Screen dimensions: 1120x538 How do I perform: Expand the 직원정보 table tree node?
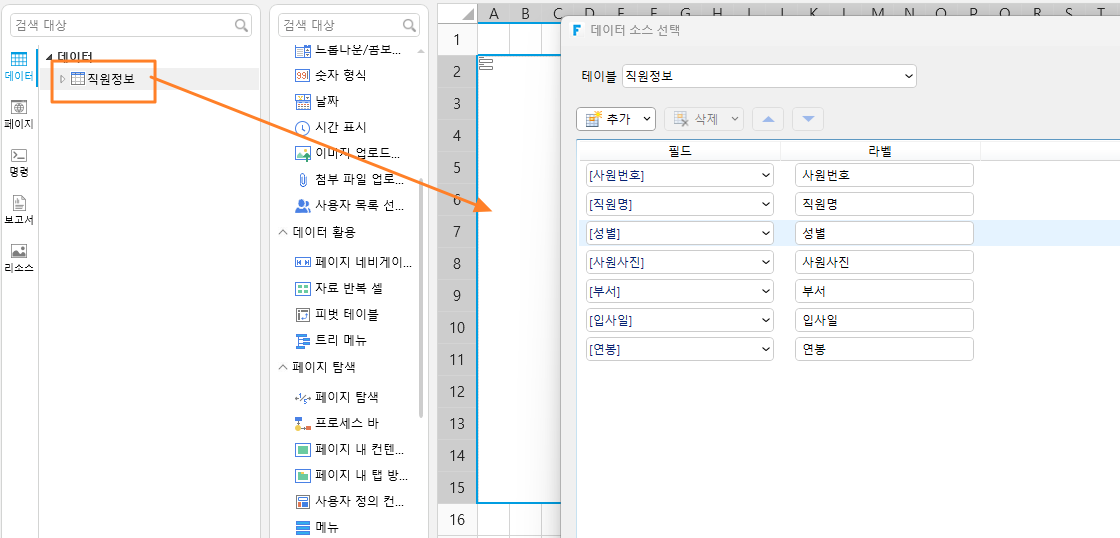[62, 79]
